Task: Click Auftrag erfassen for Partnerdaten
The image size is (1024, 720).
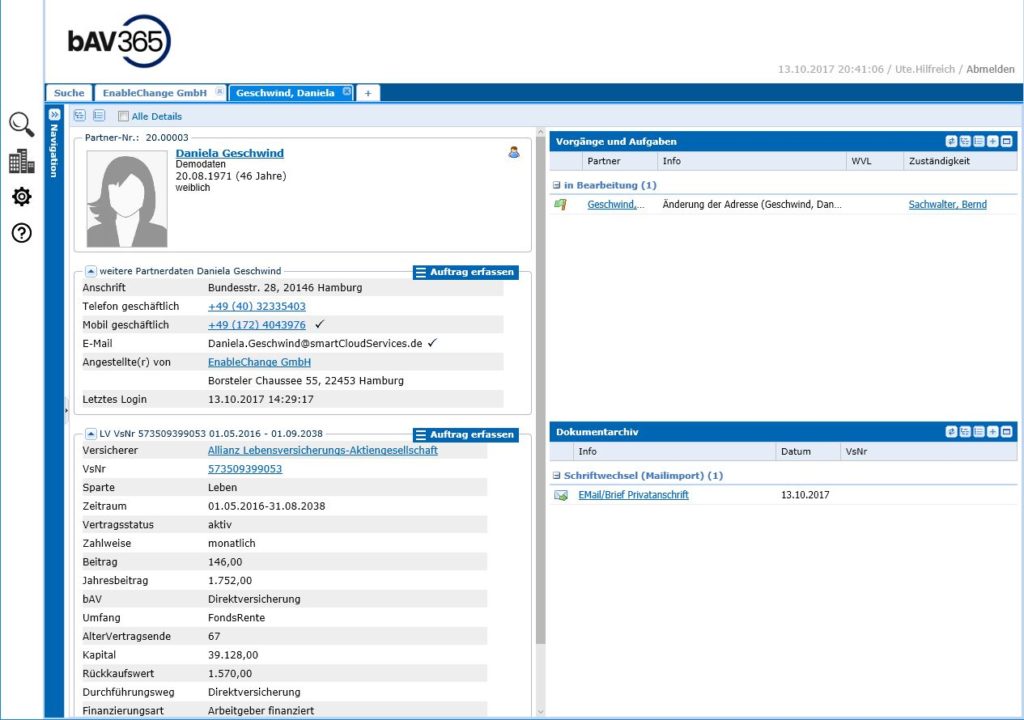Action: (465, 272)
